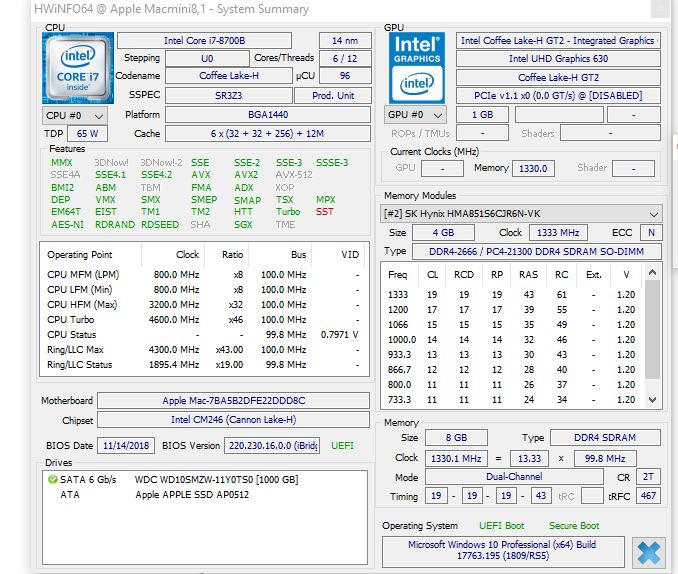Click the CL column header in timings
This screenshot has height=574, width=678.
(x=432, y=275)
